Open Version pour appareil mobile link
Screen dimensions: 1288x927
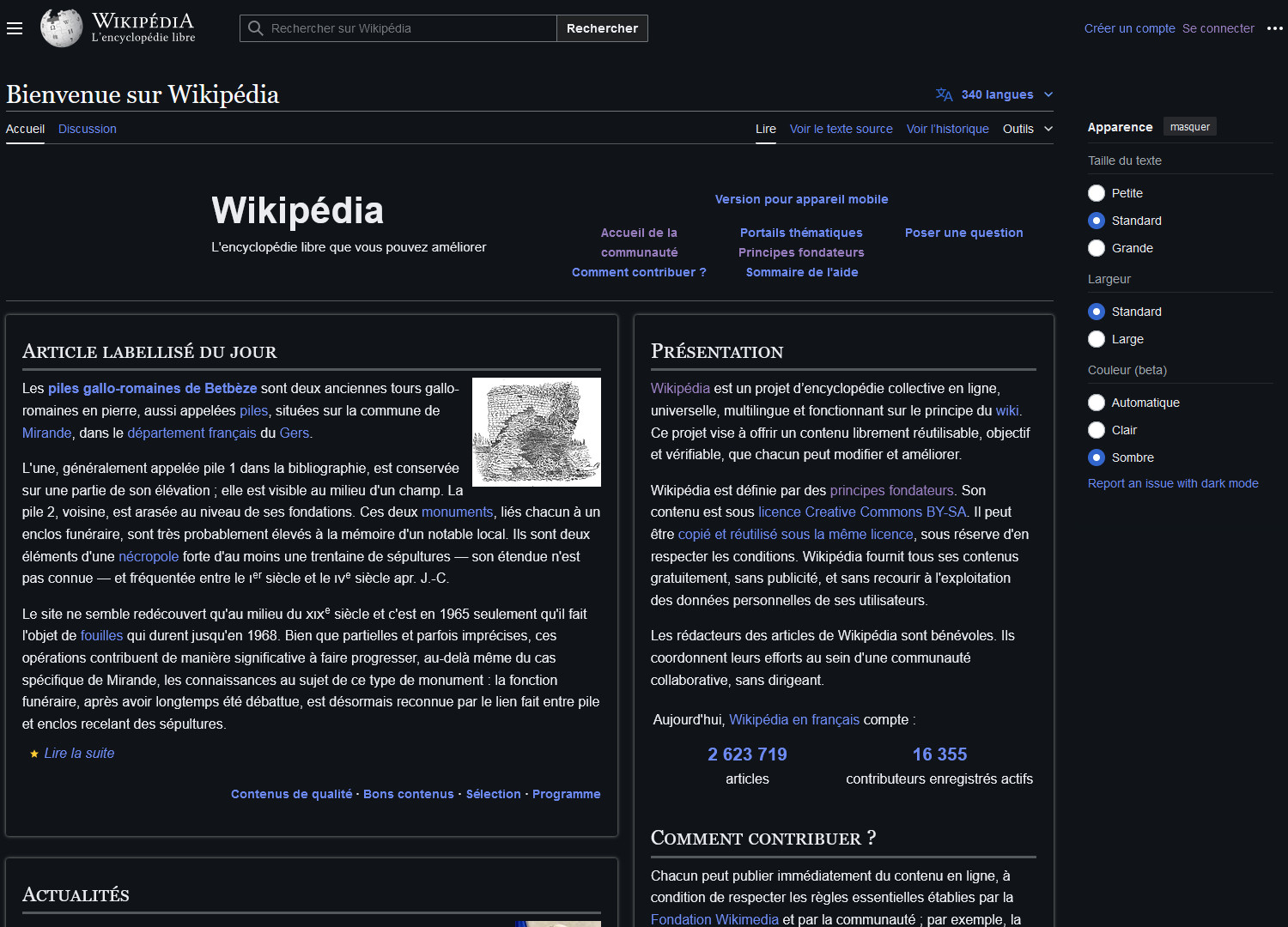(x=802, y=199)
